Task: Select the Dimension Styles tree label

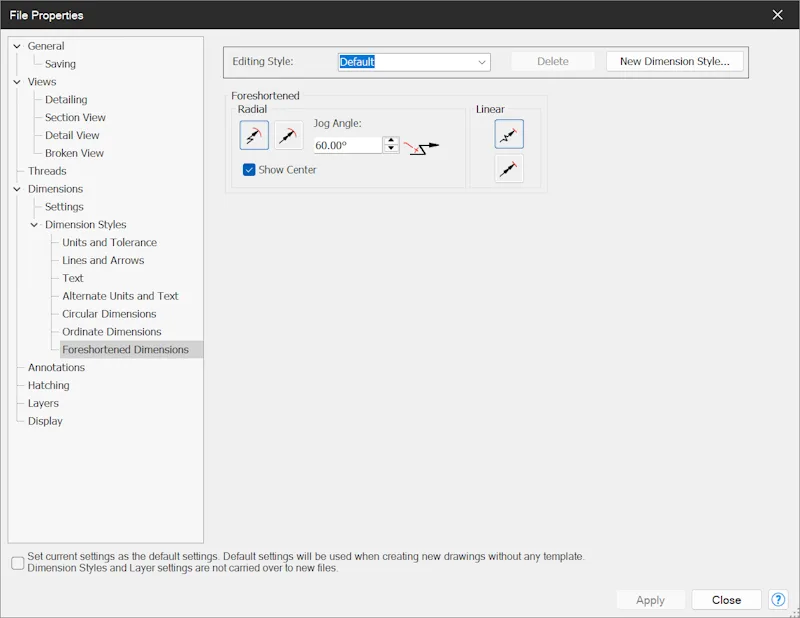Action: (x=85, y=225)
